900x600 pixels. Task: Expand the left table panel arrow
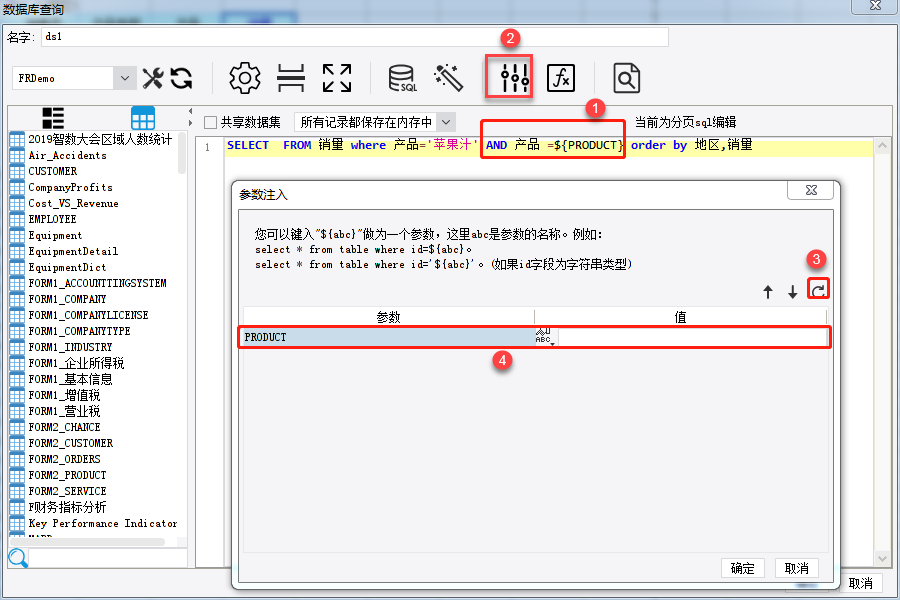[x=191, y=123]
